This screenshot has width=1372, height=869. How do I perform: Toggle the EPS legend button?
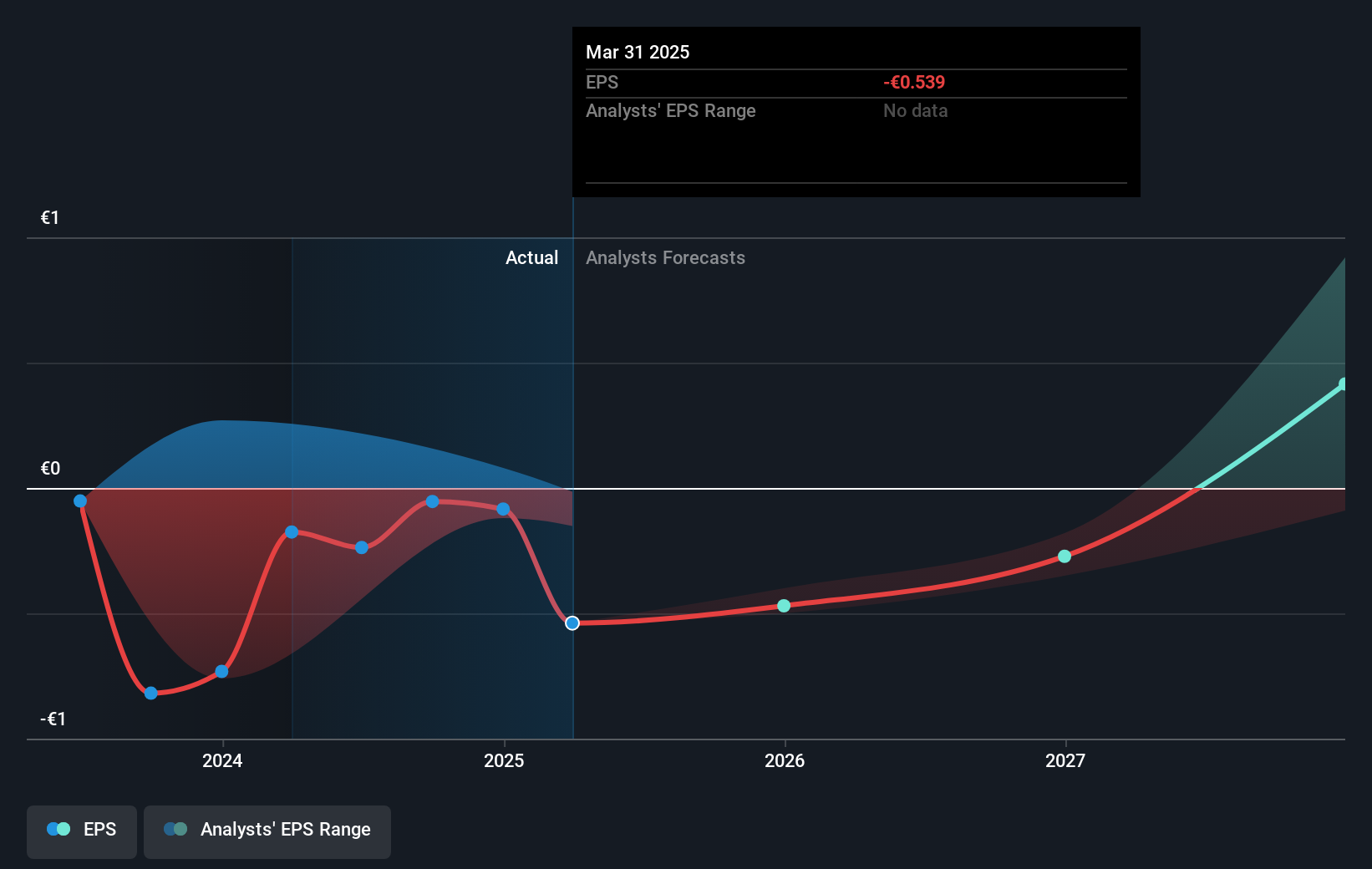coord(82,831)
